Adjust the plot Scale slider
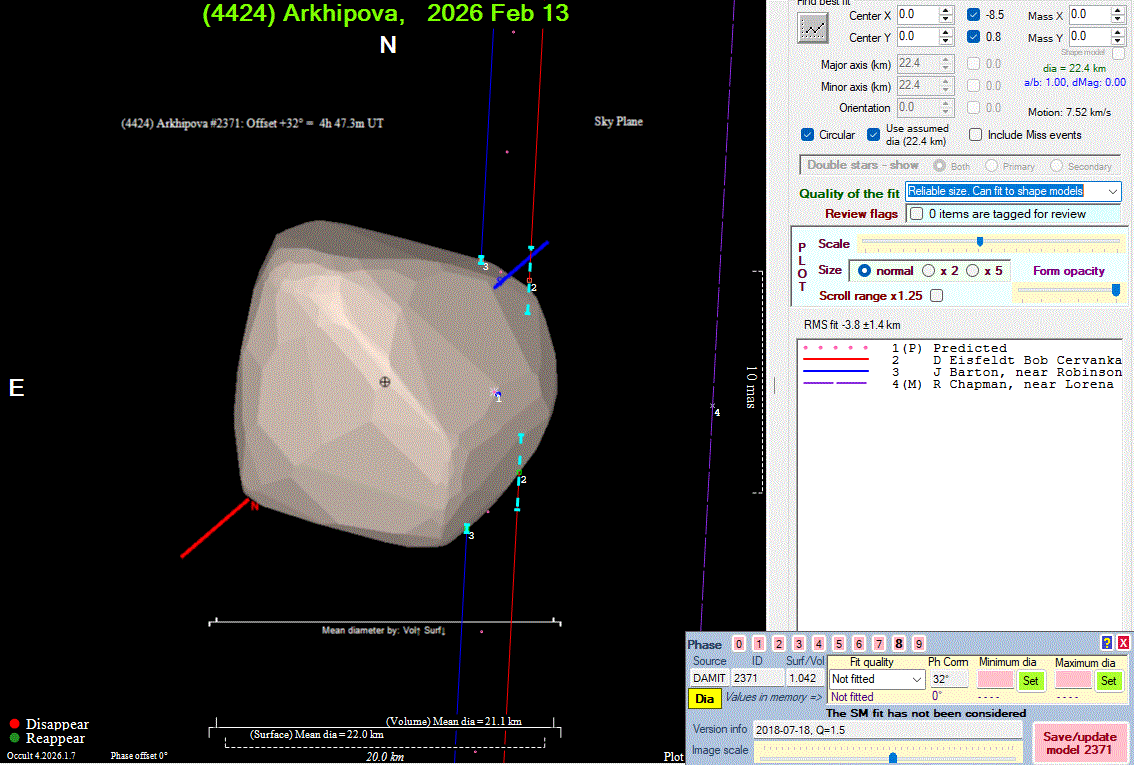The width and height of the screenshot is (1134, 765). coord(980,242)
